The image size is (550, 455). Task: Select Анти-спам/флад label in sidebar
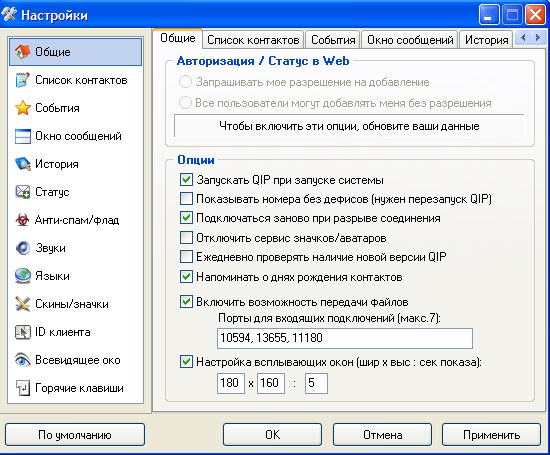click(x=77, y=220)
